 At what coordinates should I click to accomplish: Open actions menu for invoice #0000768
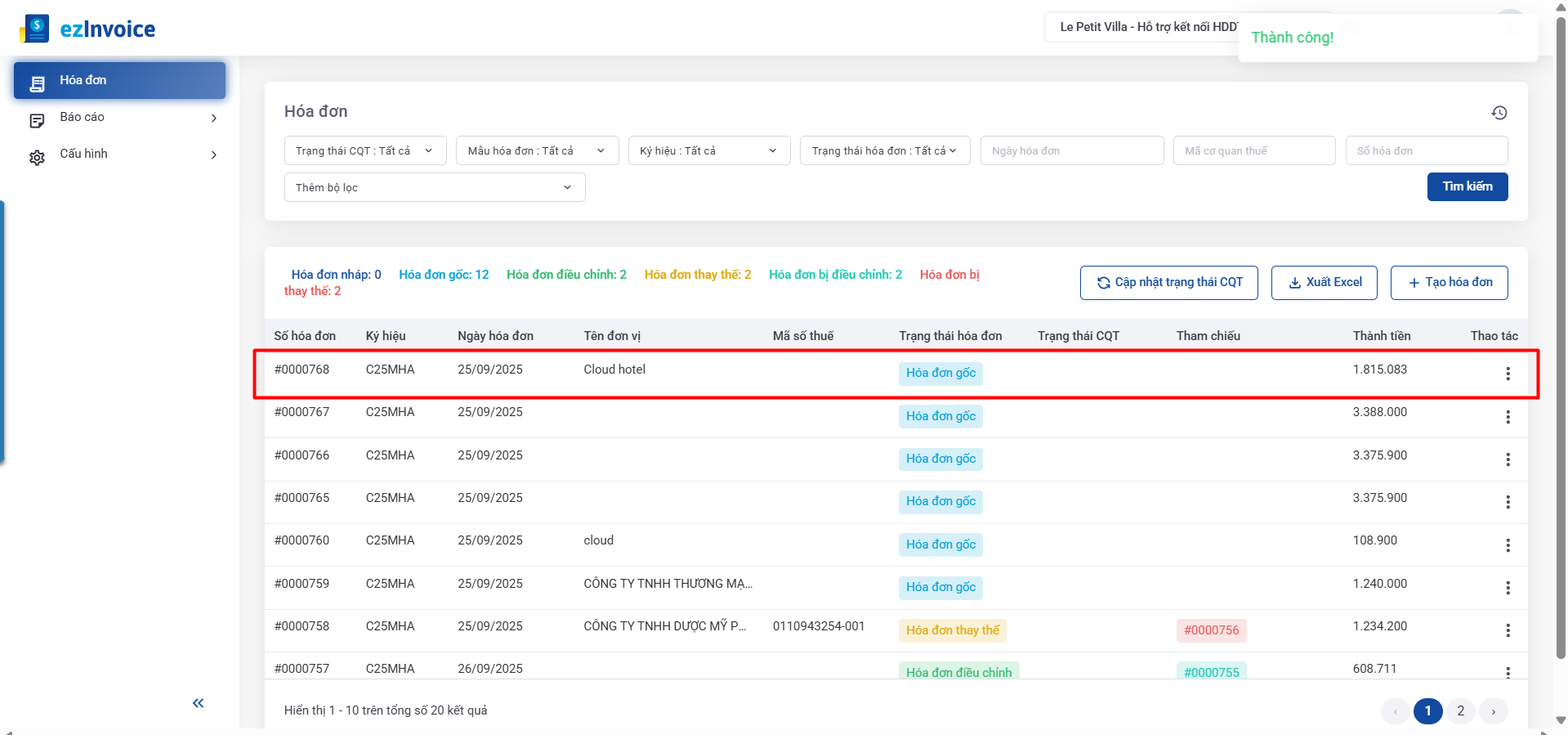coord(1508,374)
